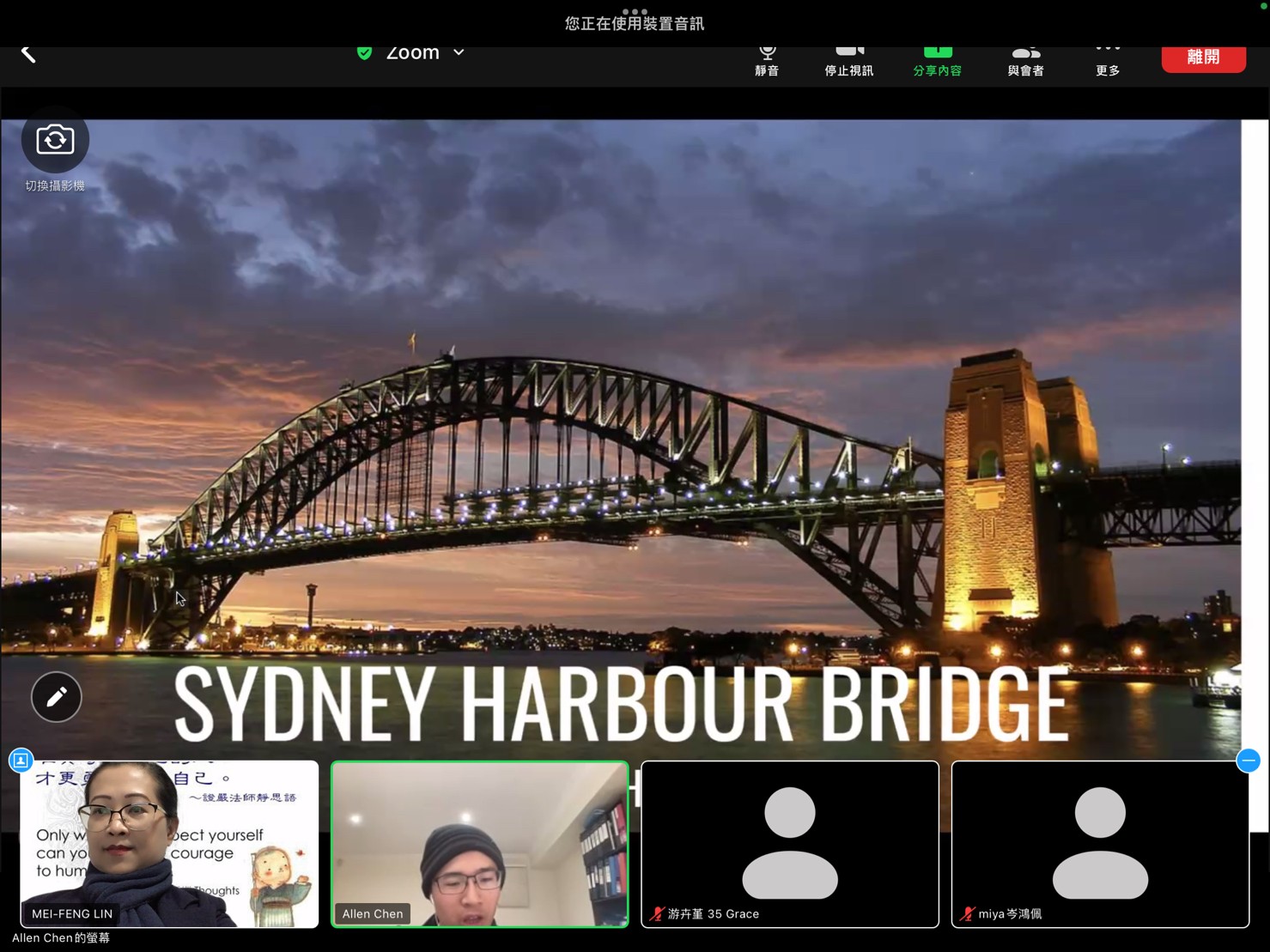This screenshot has width=1270, height=952.
Task: Select MEI-FENG LIN's video thumbnail
Action: (x=169, y=843)
